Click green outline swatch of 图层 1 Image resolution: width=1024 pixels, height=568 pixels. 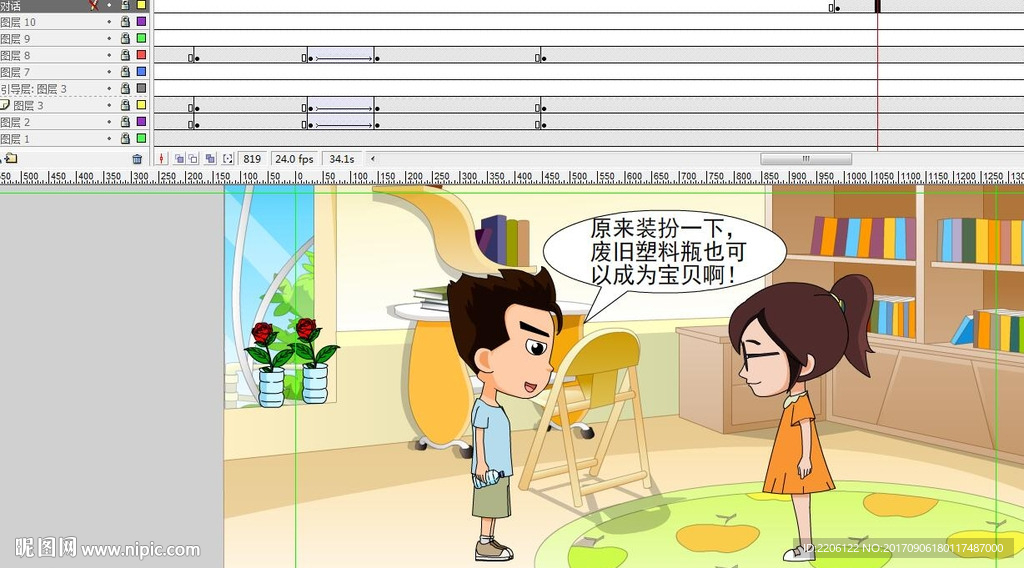coord(141,138)
